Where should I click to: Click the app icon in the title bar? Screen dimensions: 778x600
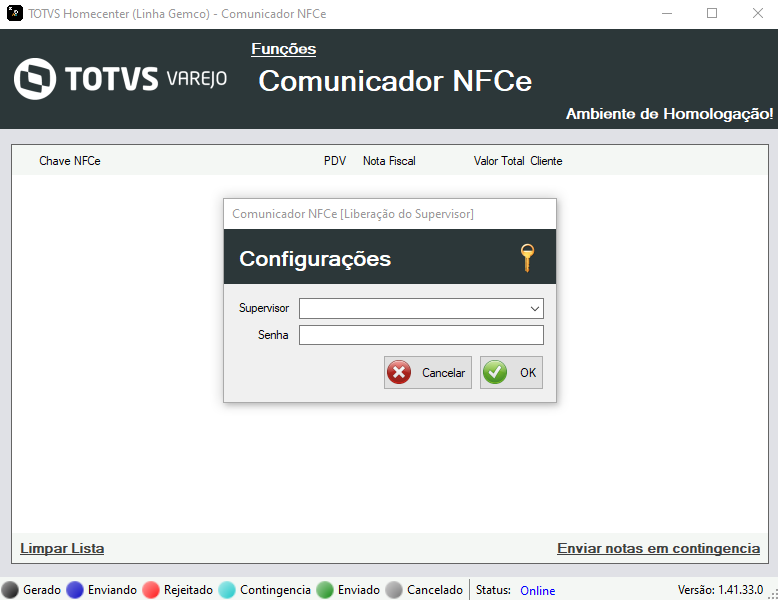click(x=14, y=13)
